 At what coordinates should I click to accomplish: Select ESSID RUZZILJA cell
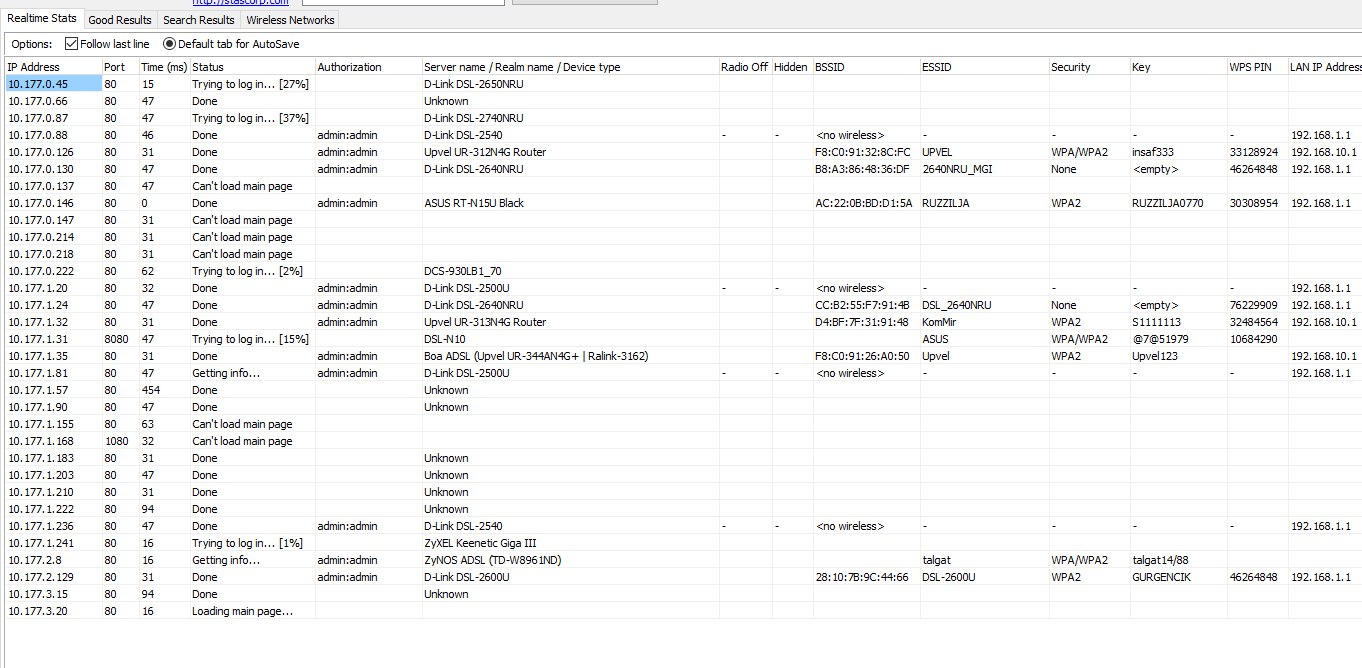(x=945, y=203)
